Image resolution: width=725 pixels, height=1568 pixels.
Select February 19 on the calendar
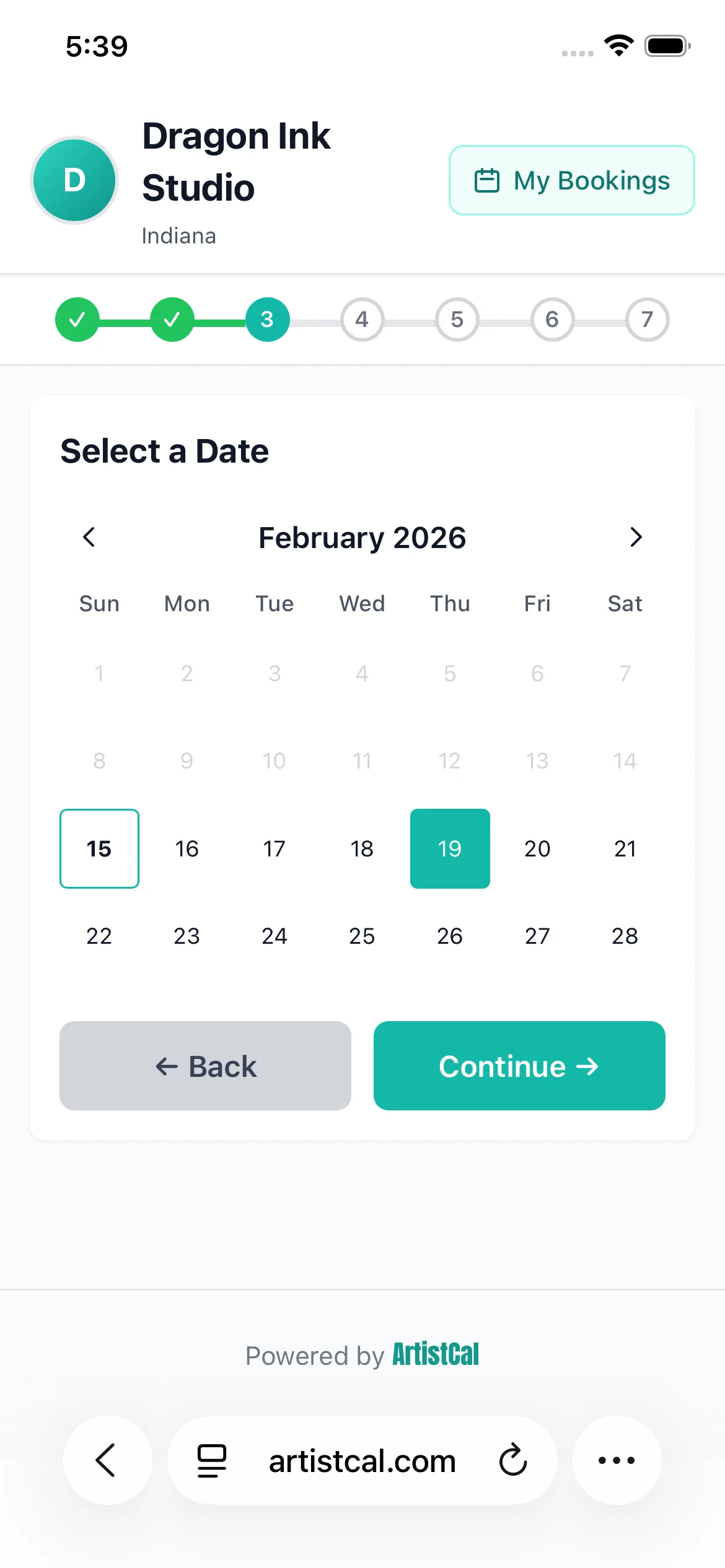pos(450,849)
